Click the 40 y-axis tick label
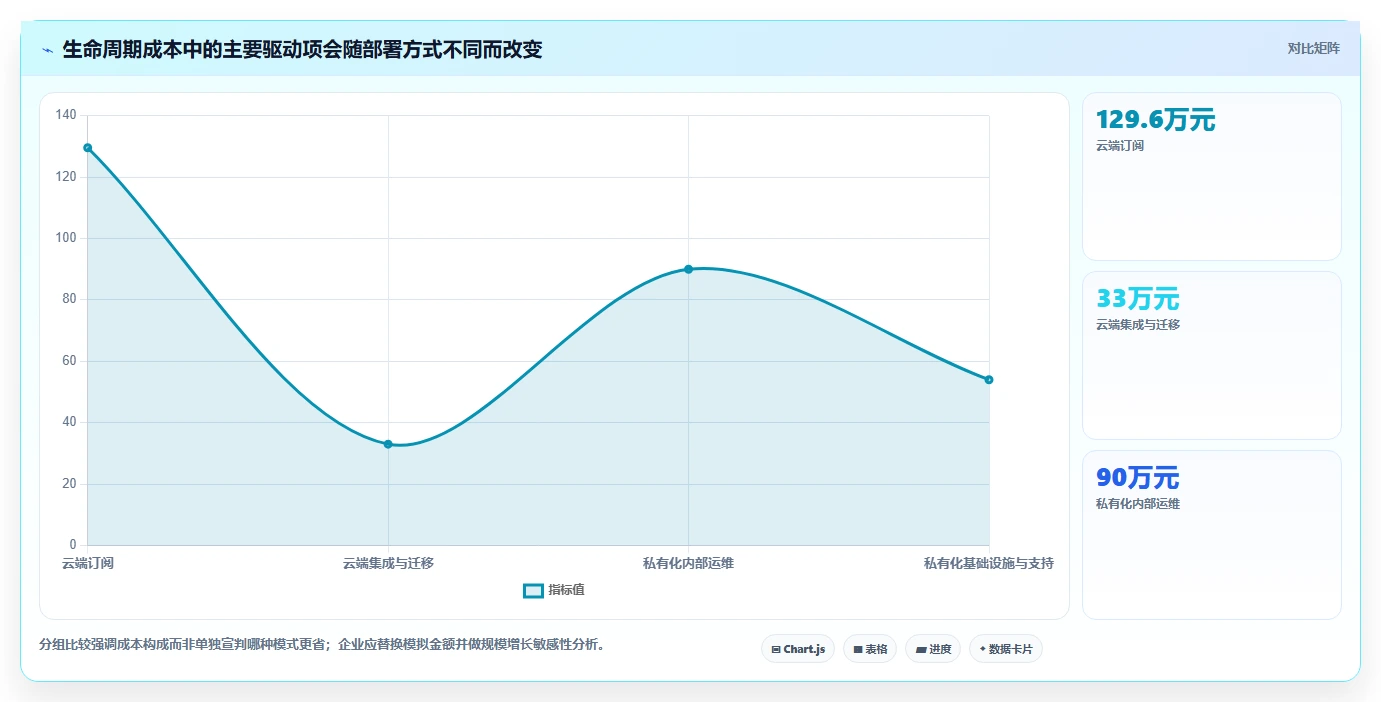This screenshot has width=1381, height=702. point(69,422)
